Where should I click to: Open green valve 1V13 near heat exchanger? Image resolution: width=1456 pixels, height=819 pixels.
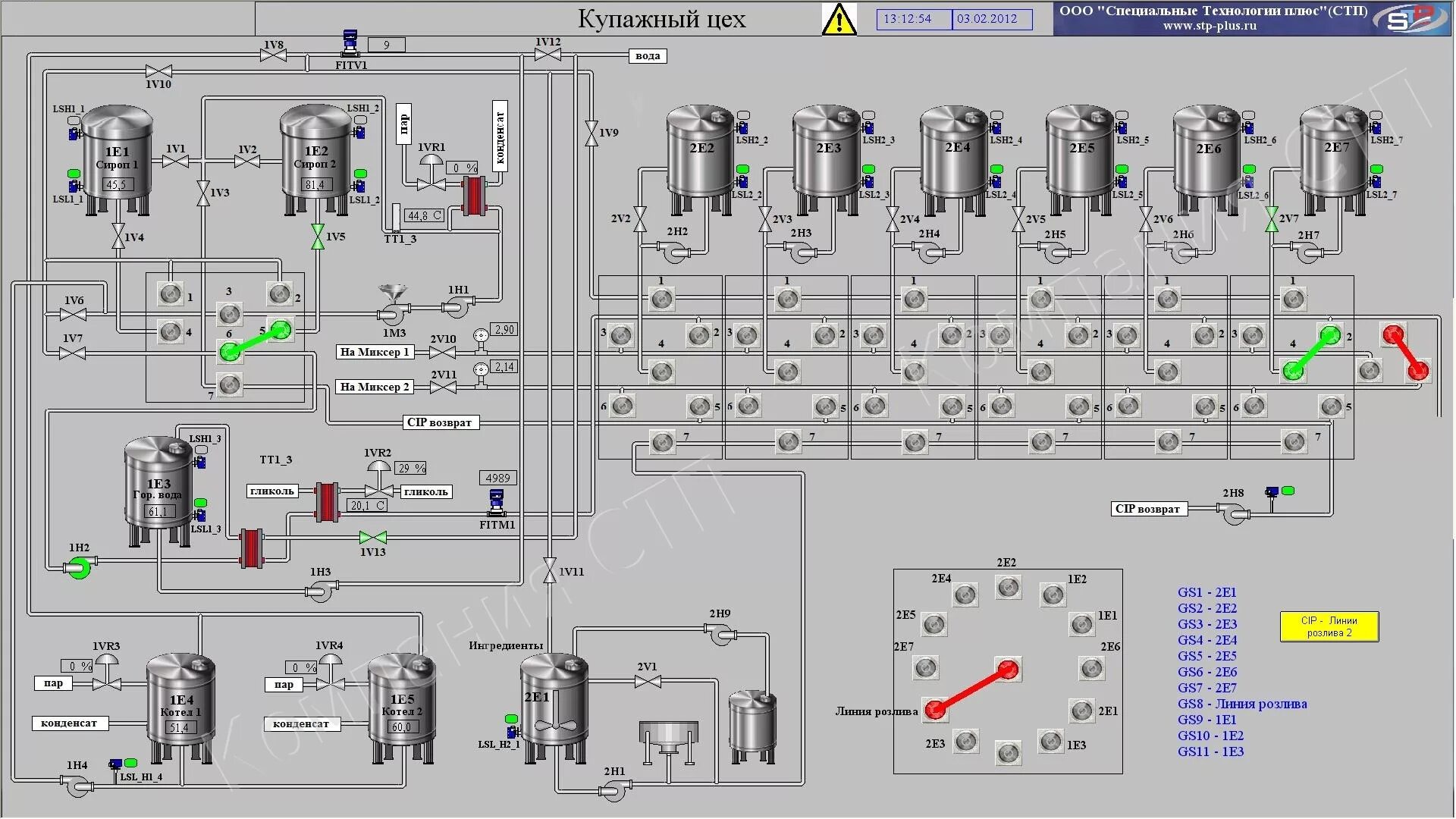pyautogui.click(x=372, y=538)
